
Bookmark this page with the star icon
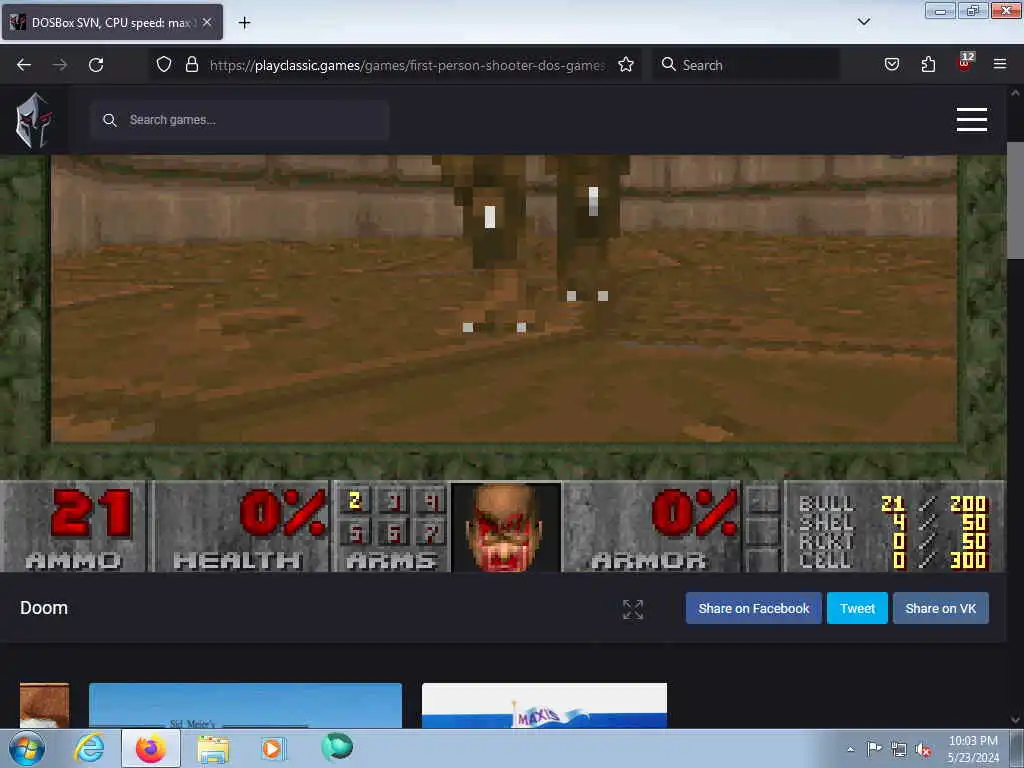tap(626, 64)
